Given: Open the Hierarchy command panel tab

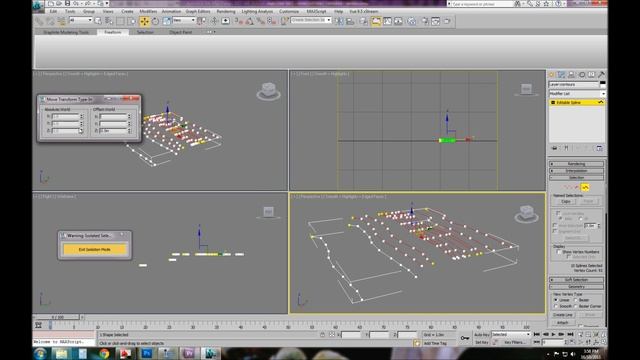Looking at the screenshot, I should point(571,75).
